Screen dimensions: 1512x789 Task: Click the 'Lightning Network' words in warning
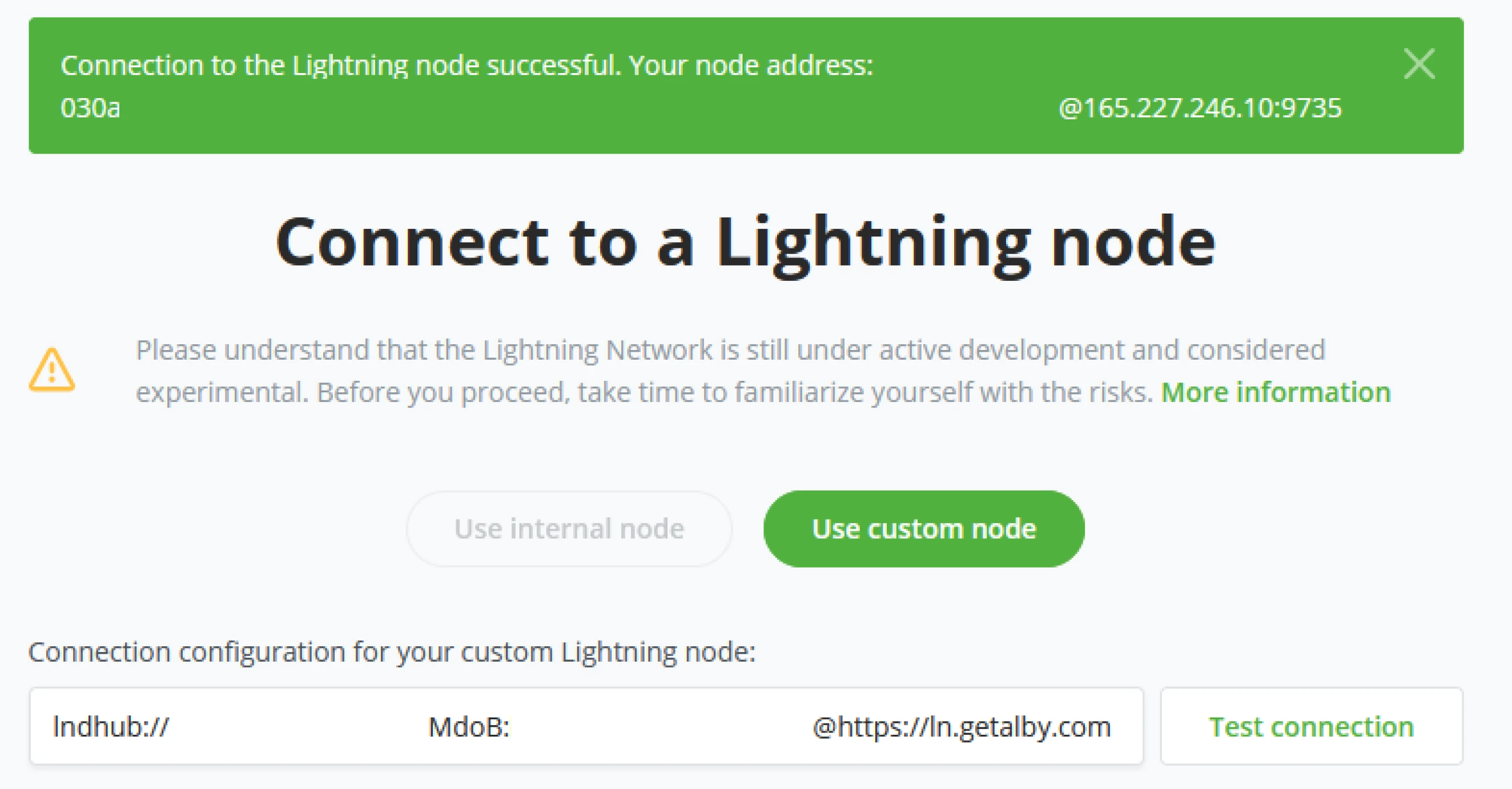coord(597,350)
